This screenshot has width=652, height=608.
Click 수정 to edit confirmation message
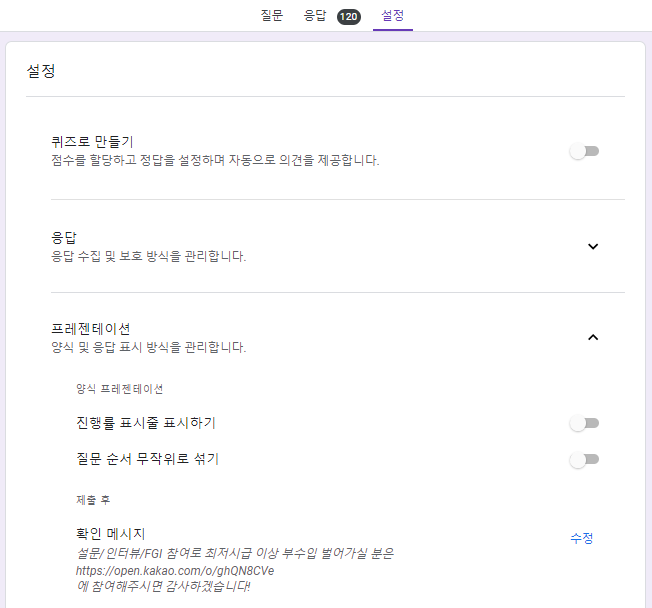tap(581, 538)
